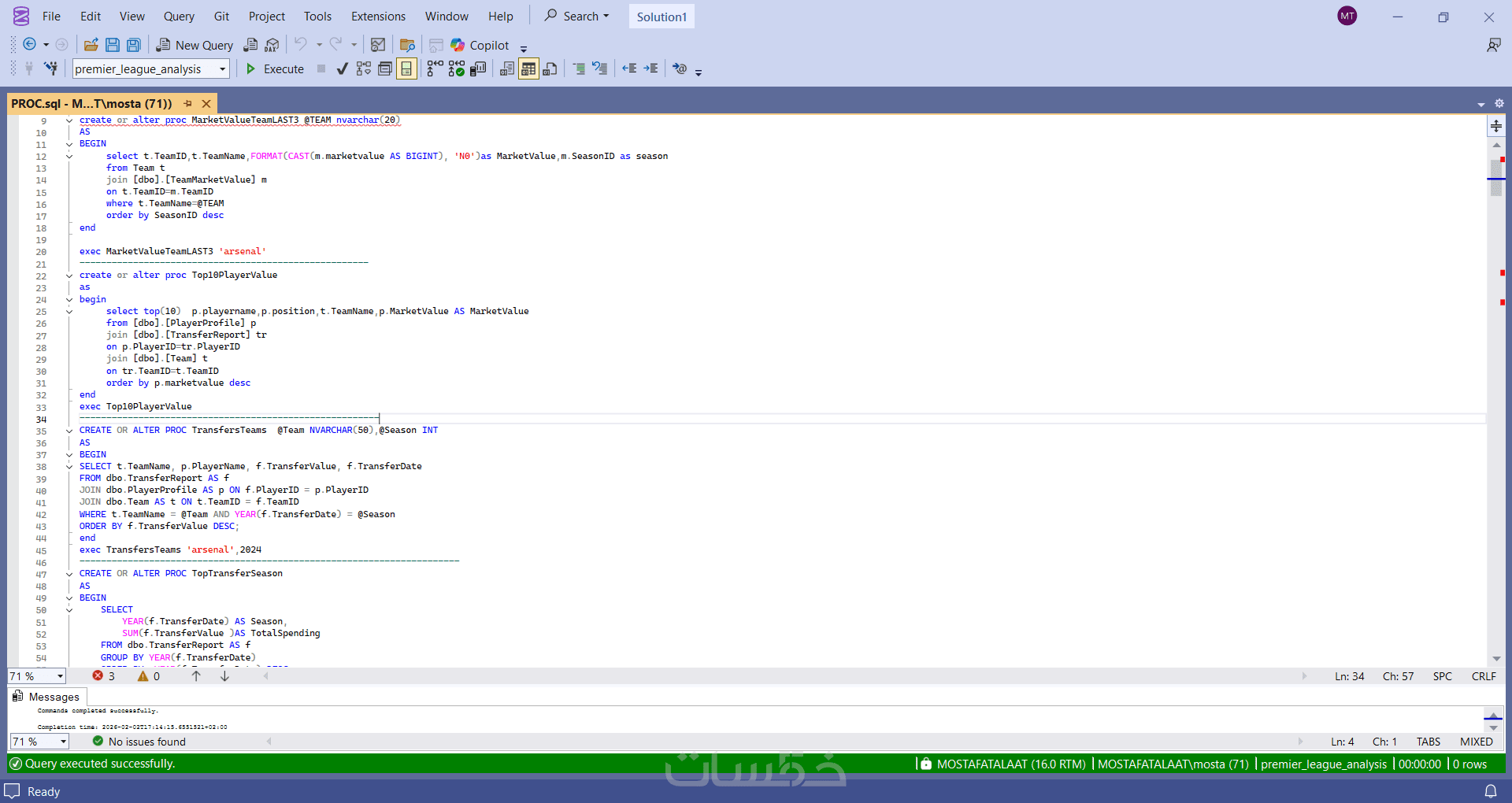
Task: Open a file with the folder icon
Action: pos(91,45)
